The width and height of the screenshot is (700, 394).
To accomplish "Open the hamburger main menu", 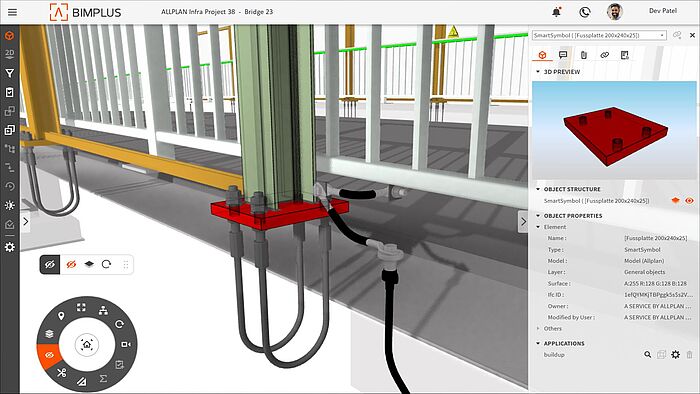I will (x=12, y=12).
